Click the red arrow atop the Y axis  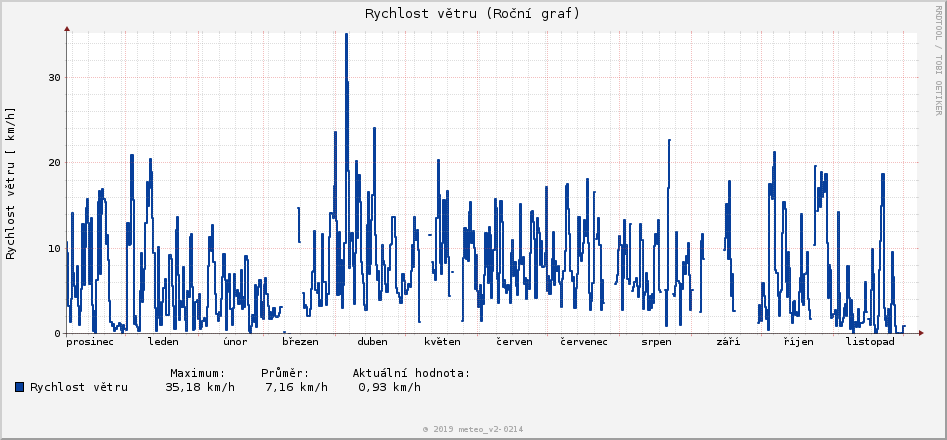point(67,28)
